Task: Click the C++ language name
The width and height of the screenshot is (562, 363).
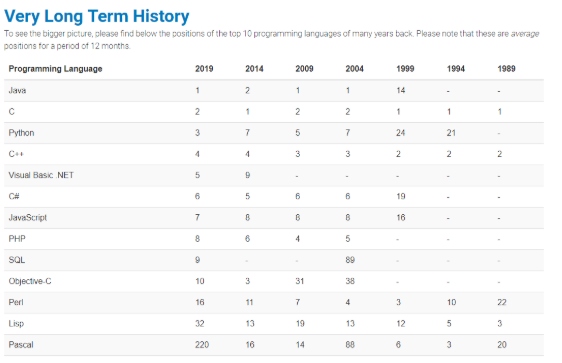Action: point(16,154)
